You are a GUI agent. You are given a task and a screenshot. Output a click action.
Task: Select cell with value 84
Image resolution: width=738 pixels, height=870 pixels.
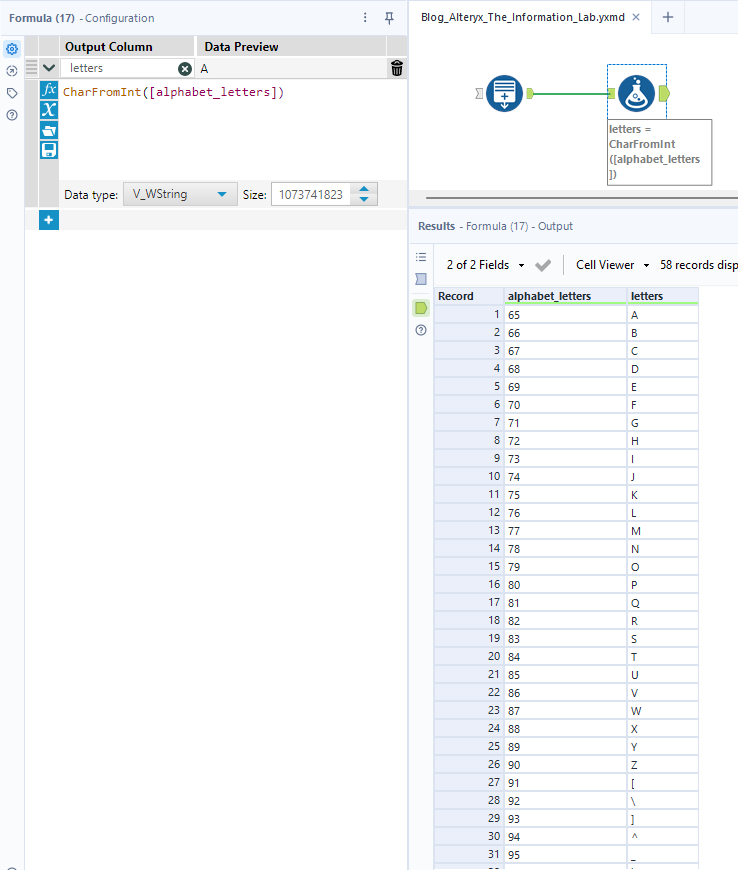[565, 656]
